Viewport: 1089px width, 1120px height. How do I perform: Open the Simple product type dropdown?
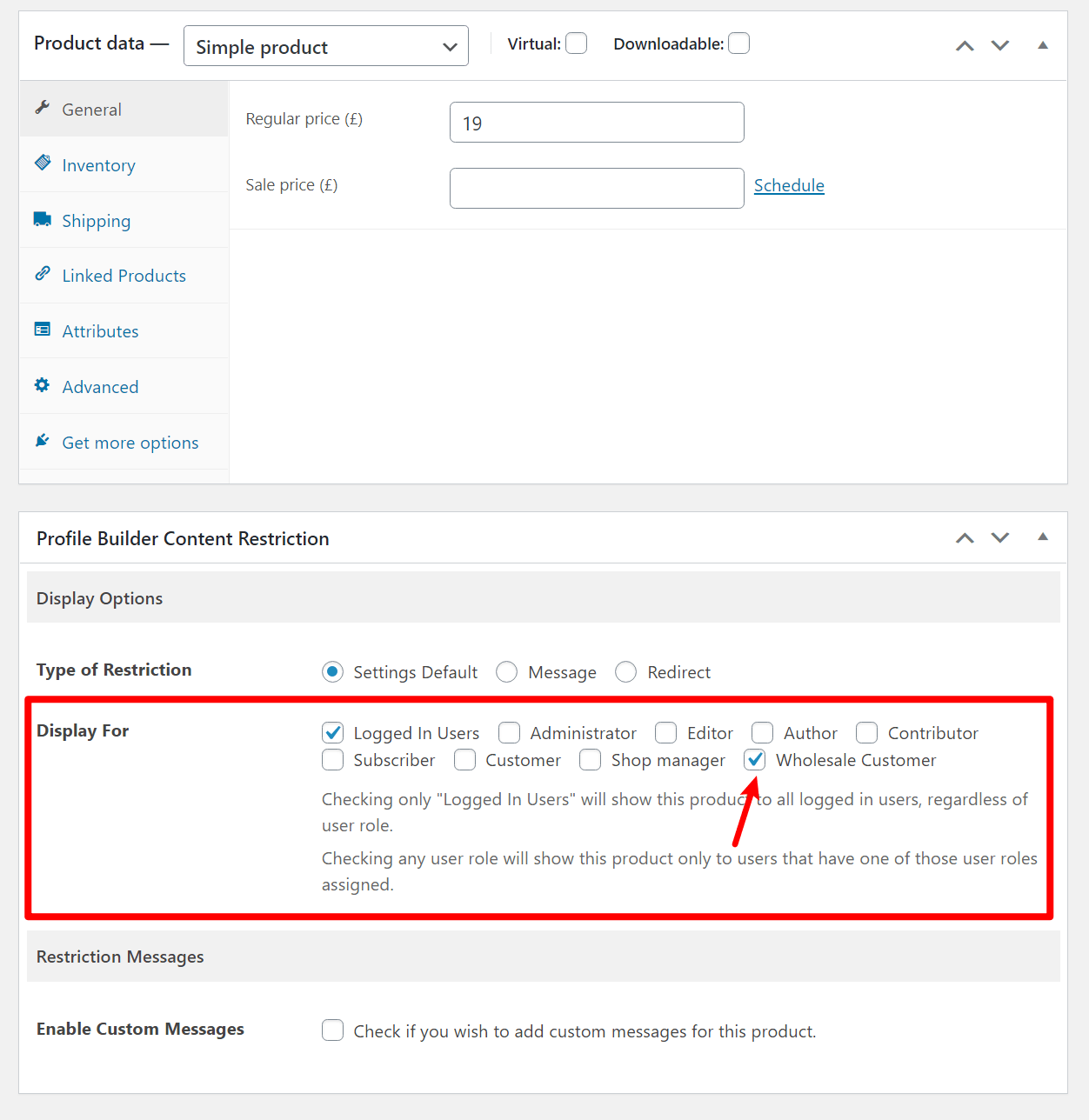pyautogui.click(x=326, y=46)
